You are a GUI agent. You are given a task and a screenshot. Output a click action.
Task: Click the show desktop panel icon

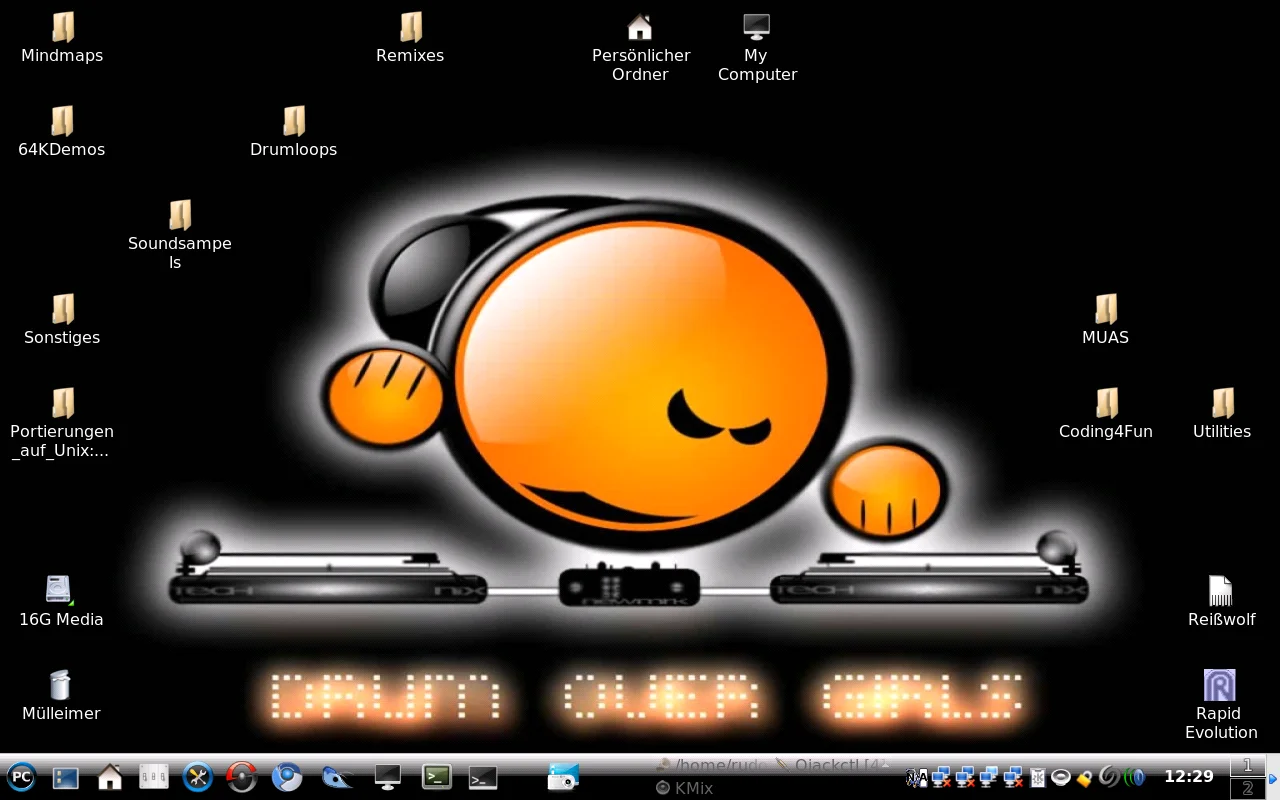tap(65, 777)
